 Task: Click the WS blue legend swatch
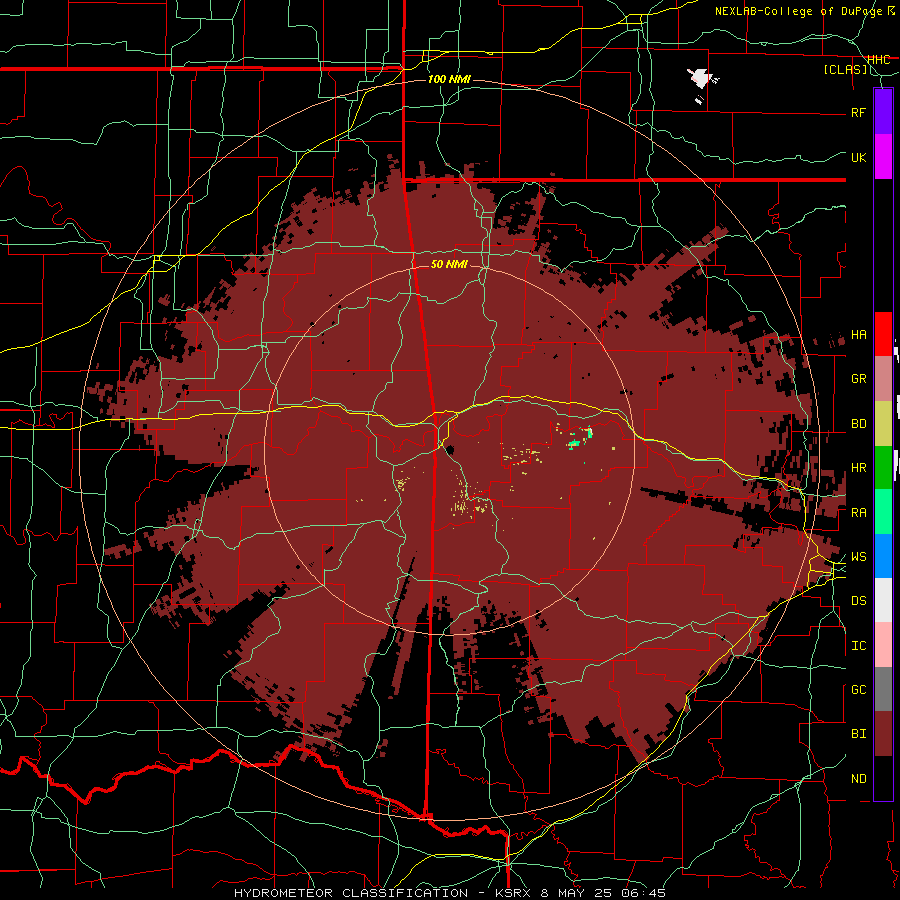click(883, 556)
